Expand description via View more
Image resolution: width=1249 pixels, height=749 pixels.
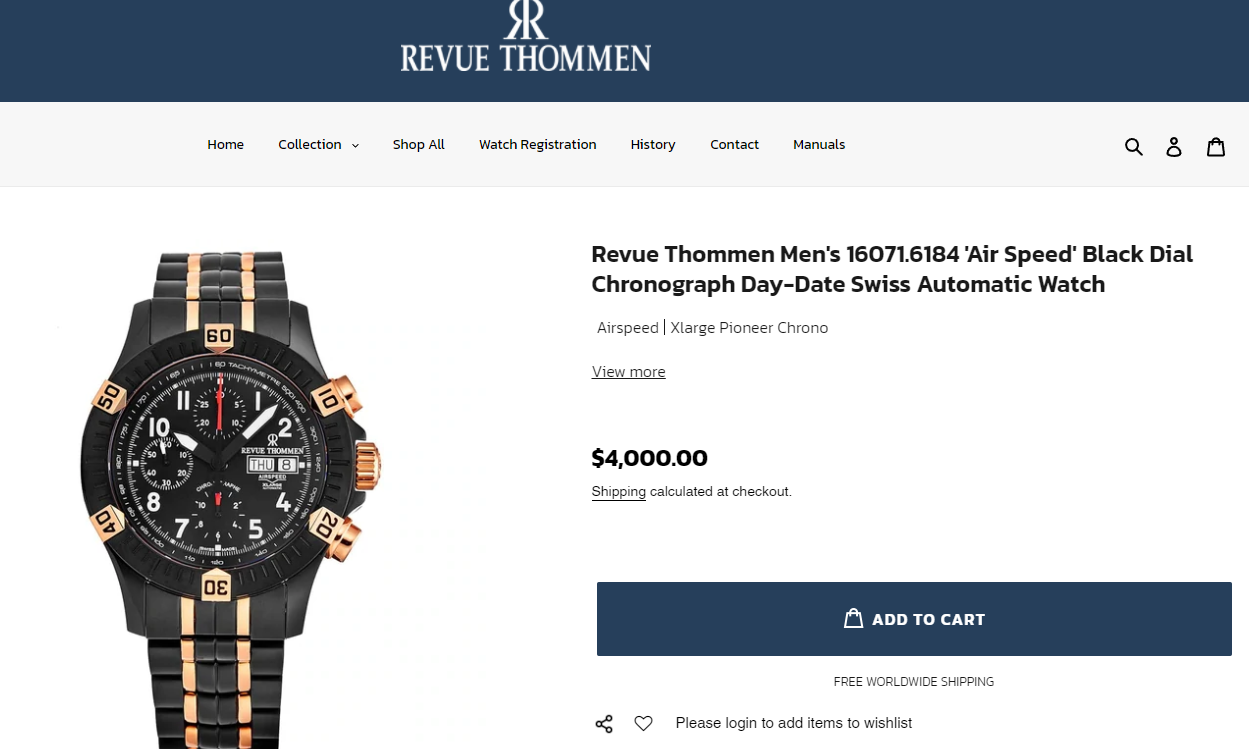click(x=628, y=372)
